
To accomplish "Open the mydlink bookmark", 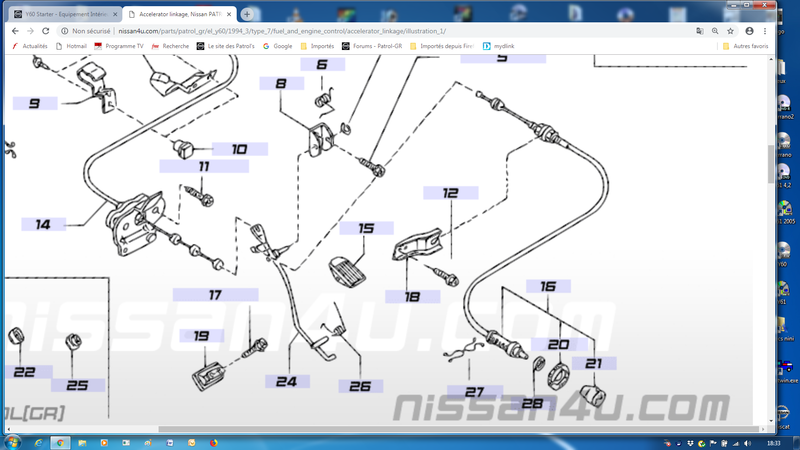I will click(498, 46).
